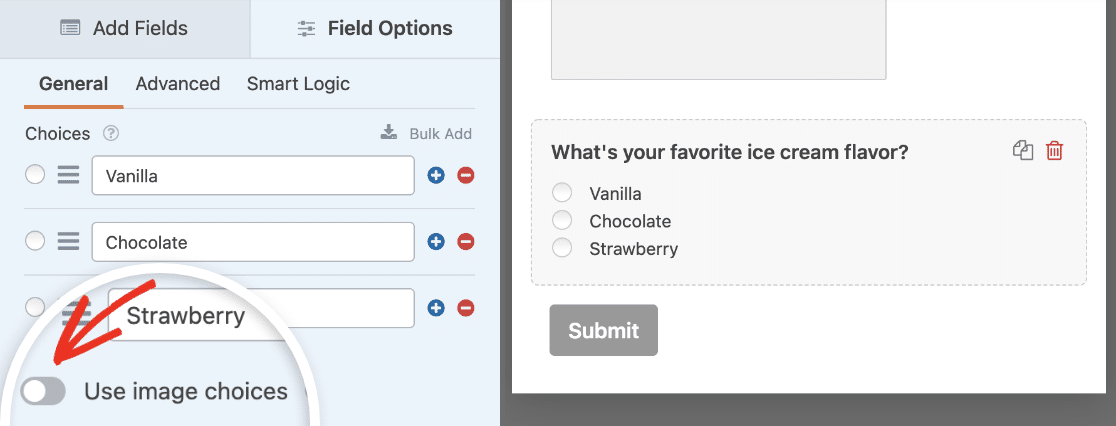1116x426 pixels.
Task: Set Vanilla as default choice radio in sidebar
Action: [35, 175]
